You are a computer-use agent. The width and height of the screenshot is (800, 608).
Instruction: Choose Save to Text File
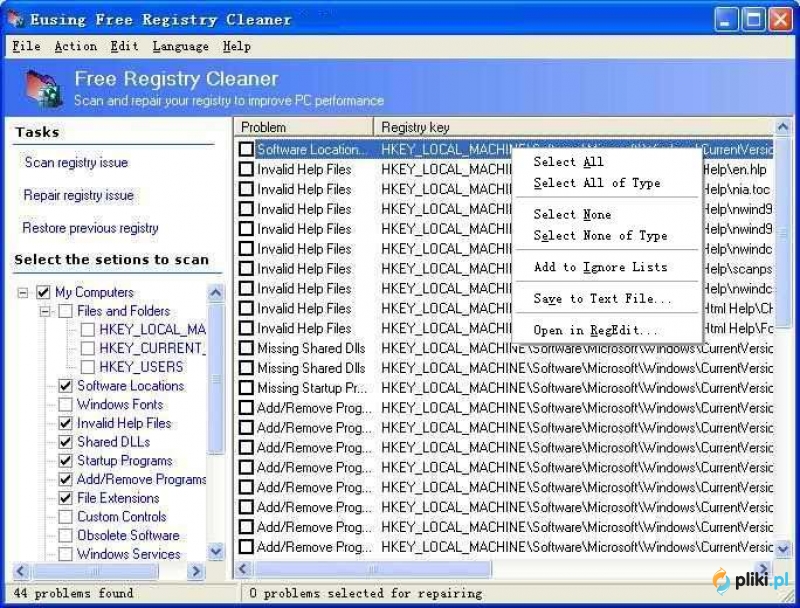[603, 298]
